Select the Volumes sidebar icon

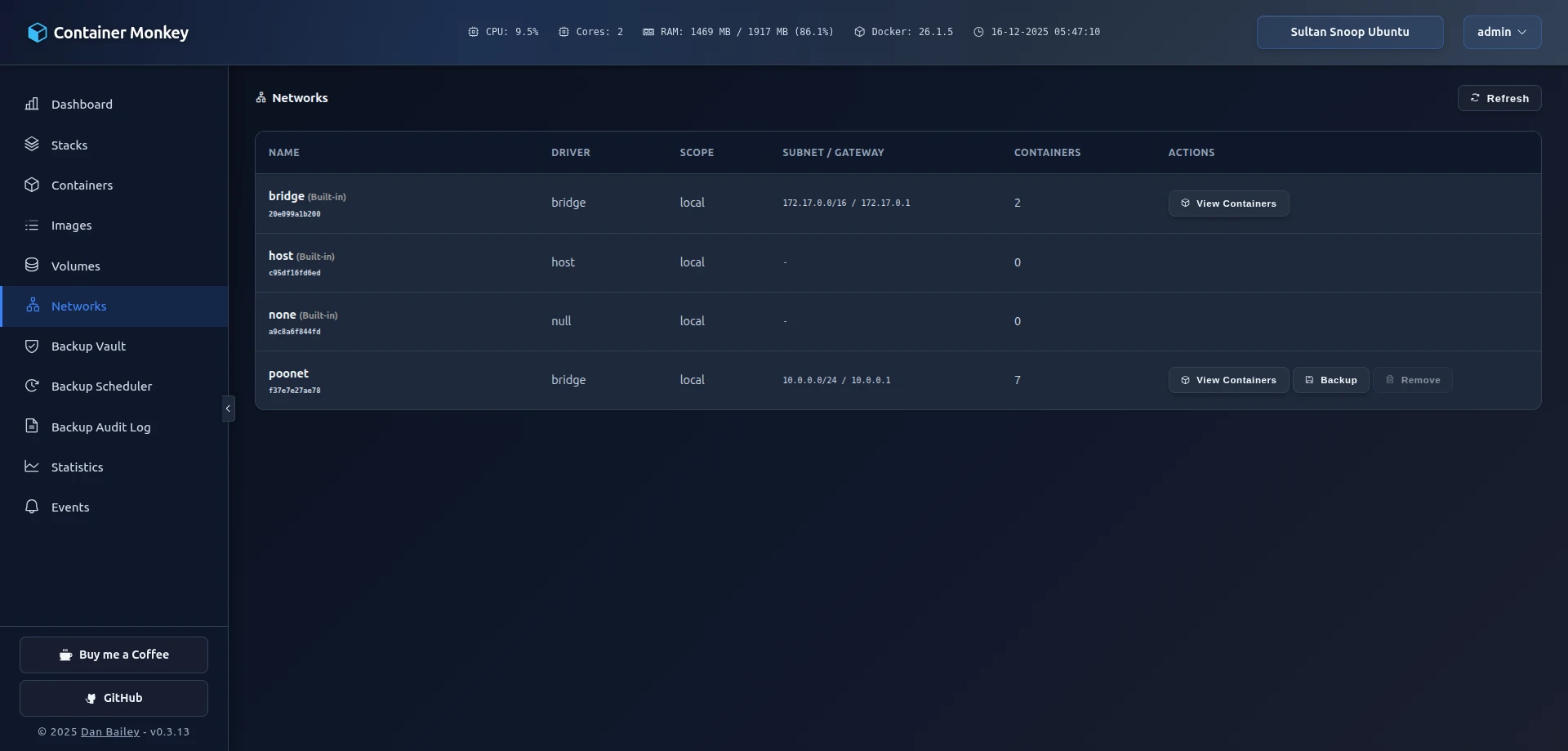[32, 265]
